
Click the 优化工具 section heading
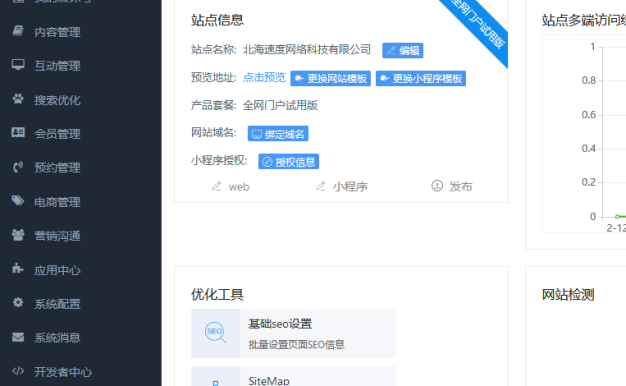[217, 295]
